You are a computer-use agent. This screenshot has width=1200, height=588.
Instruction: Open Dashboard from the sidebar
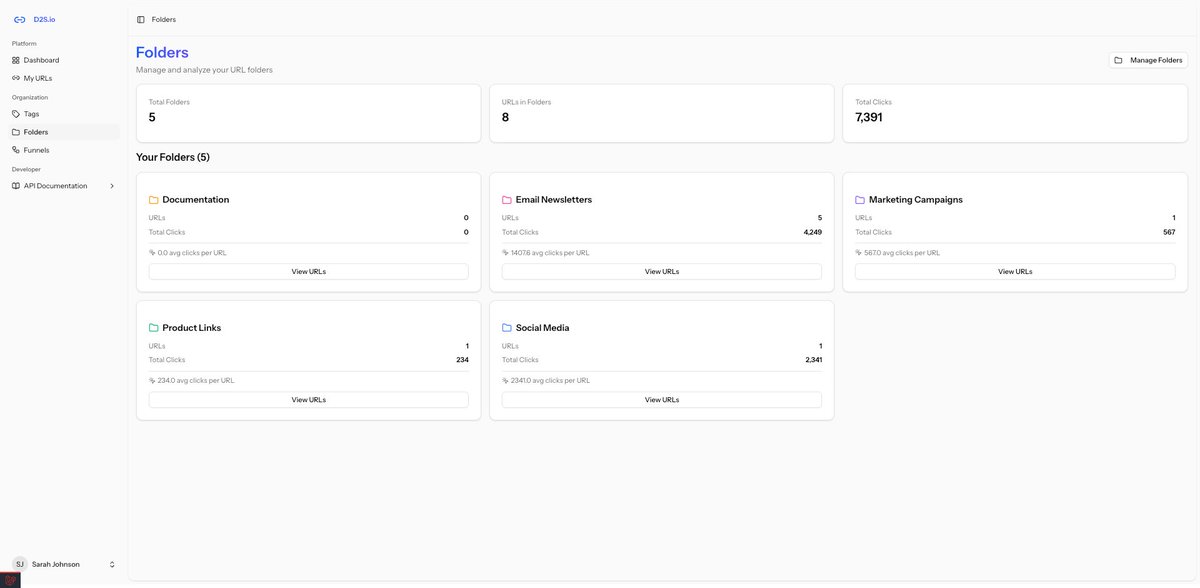(64, 60)
